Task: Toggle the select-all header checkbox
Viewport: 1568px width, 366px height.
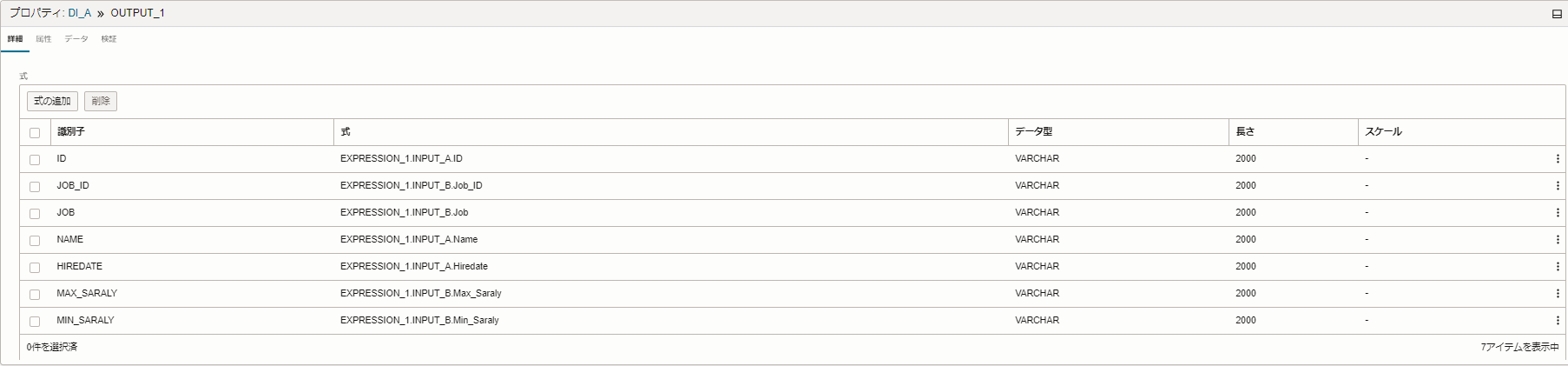Action: [35, 133]
